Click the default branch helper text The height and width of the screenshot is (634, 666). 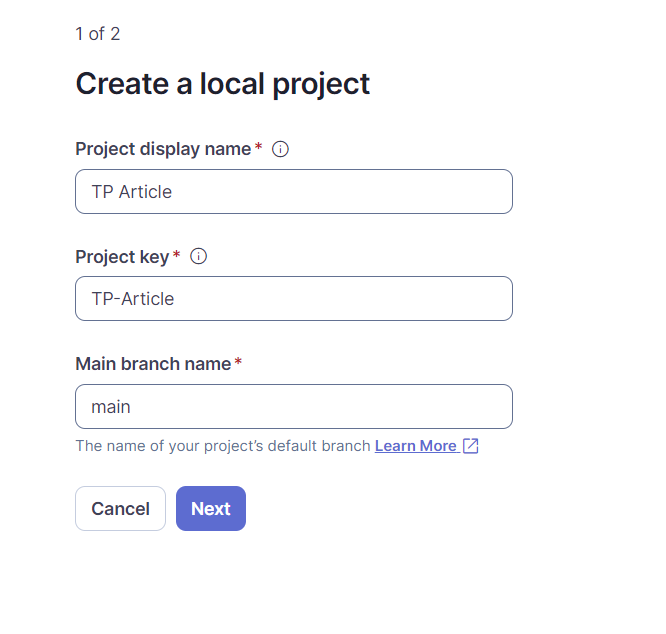click(x=222, y=446)
